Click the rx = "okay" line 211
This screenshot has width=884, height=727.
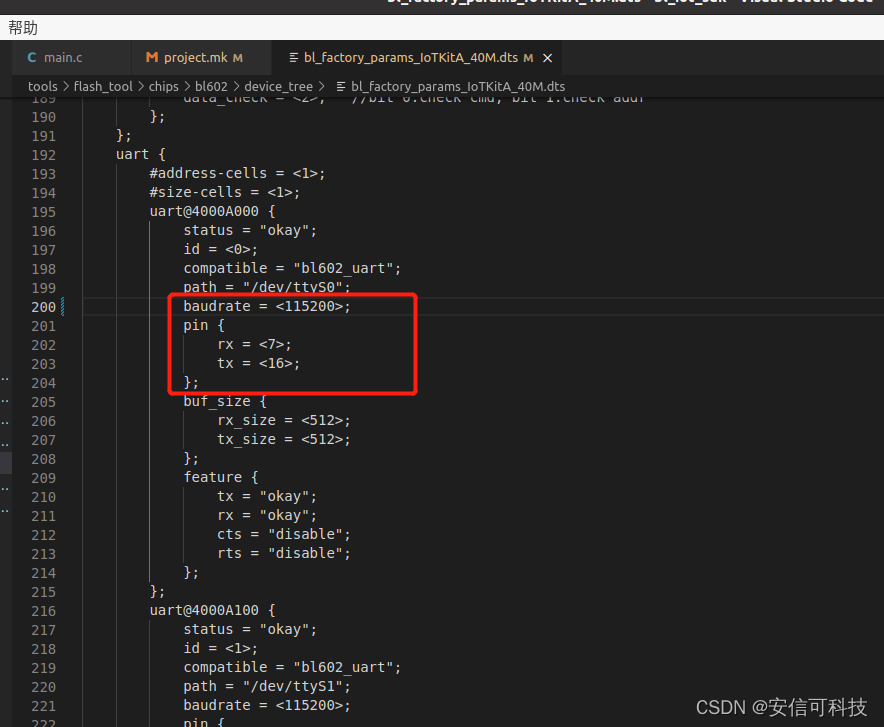coord(267,516)
